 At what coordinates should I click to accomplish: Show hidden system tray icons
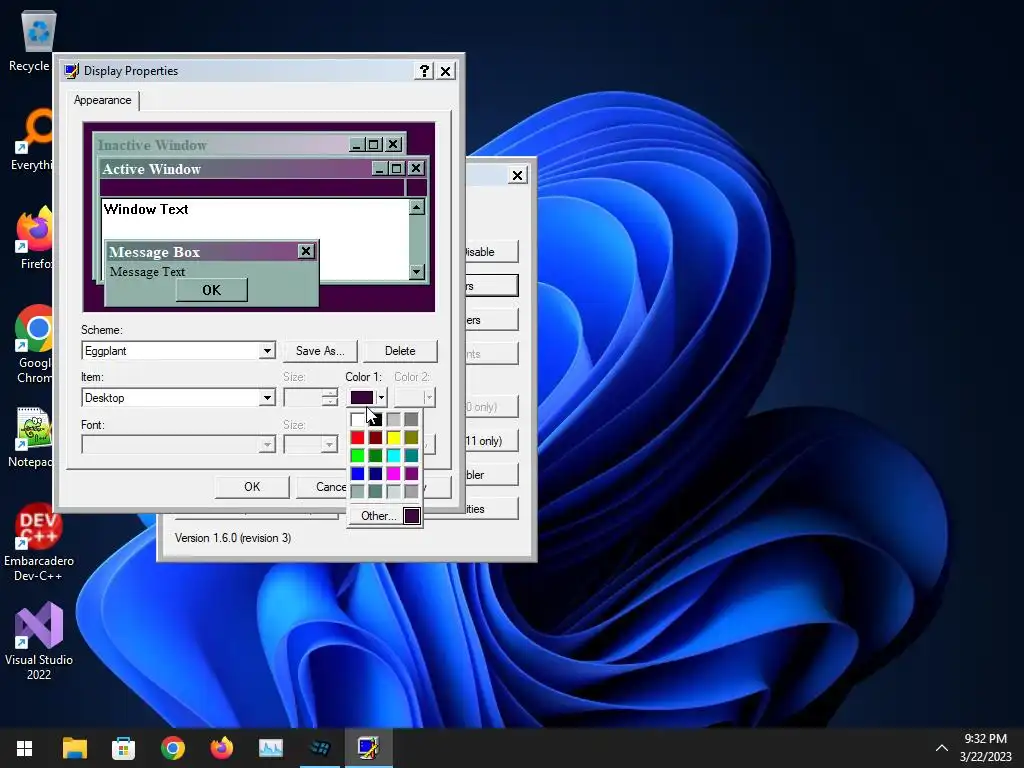[942, 748]
